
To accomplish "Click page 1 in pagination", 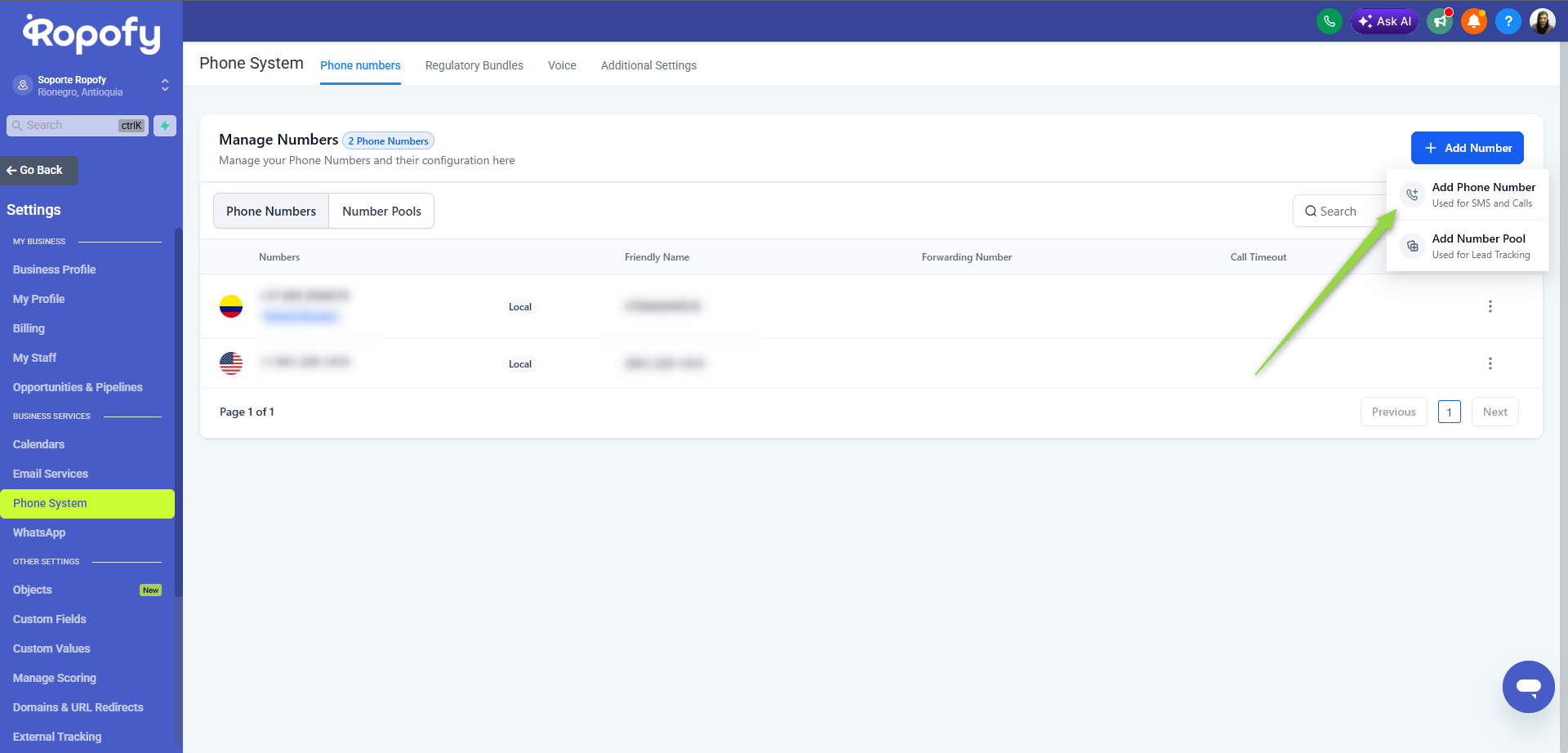I will pos(1449,412).
